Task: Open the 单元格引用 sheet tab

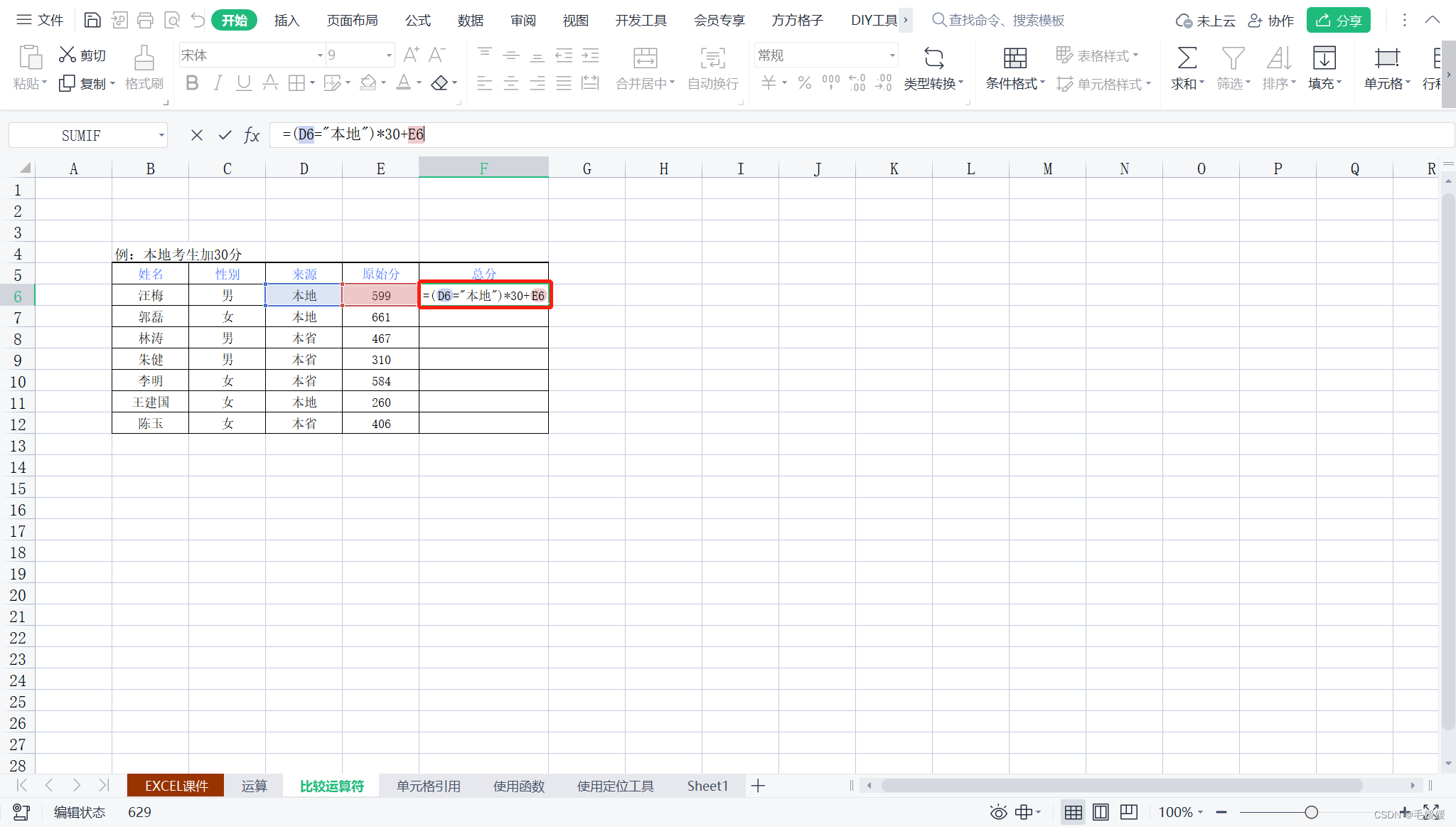Action: [428, 786]
